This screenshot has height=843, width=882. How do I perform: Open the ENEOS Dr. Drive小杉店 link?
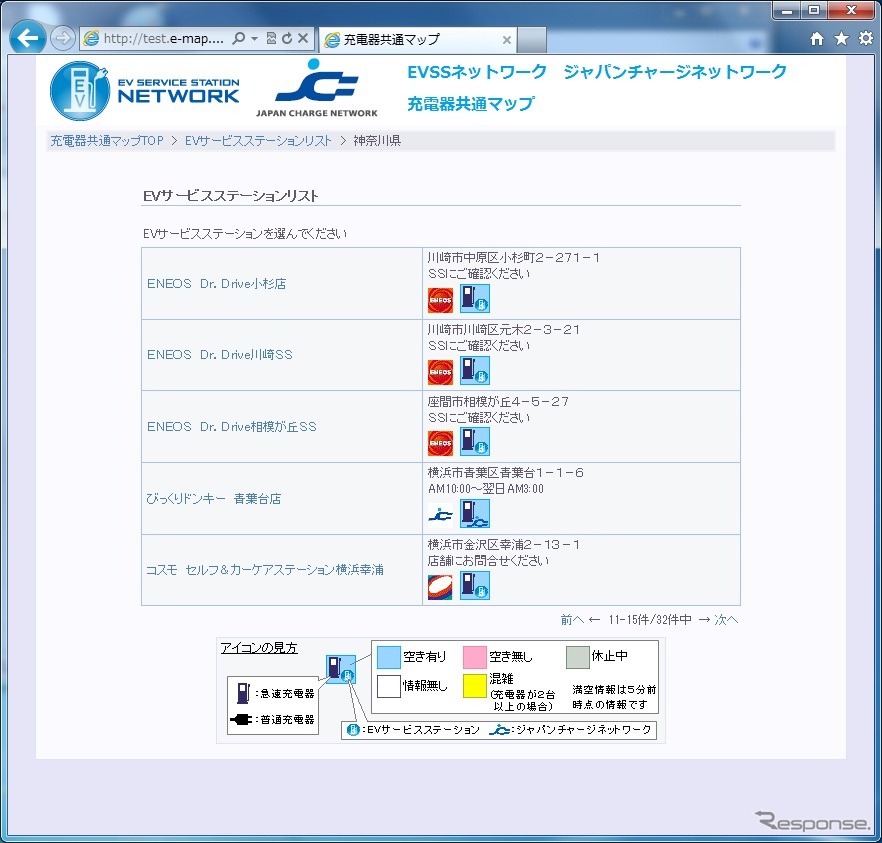[x=216, y=283]
